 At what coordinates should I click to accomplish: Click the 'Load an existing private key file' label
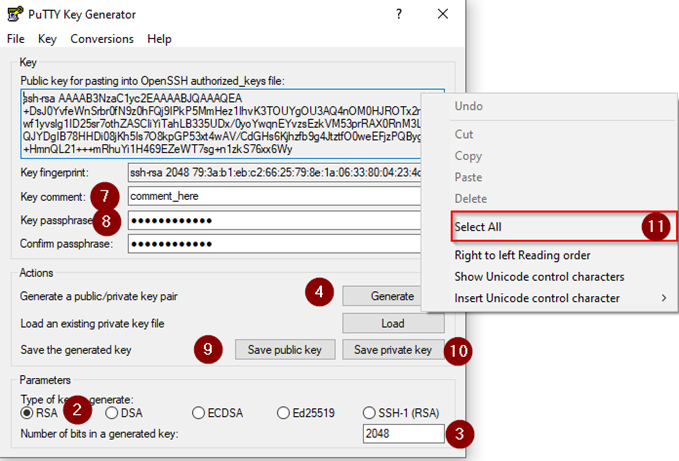(92, 324)
